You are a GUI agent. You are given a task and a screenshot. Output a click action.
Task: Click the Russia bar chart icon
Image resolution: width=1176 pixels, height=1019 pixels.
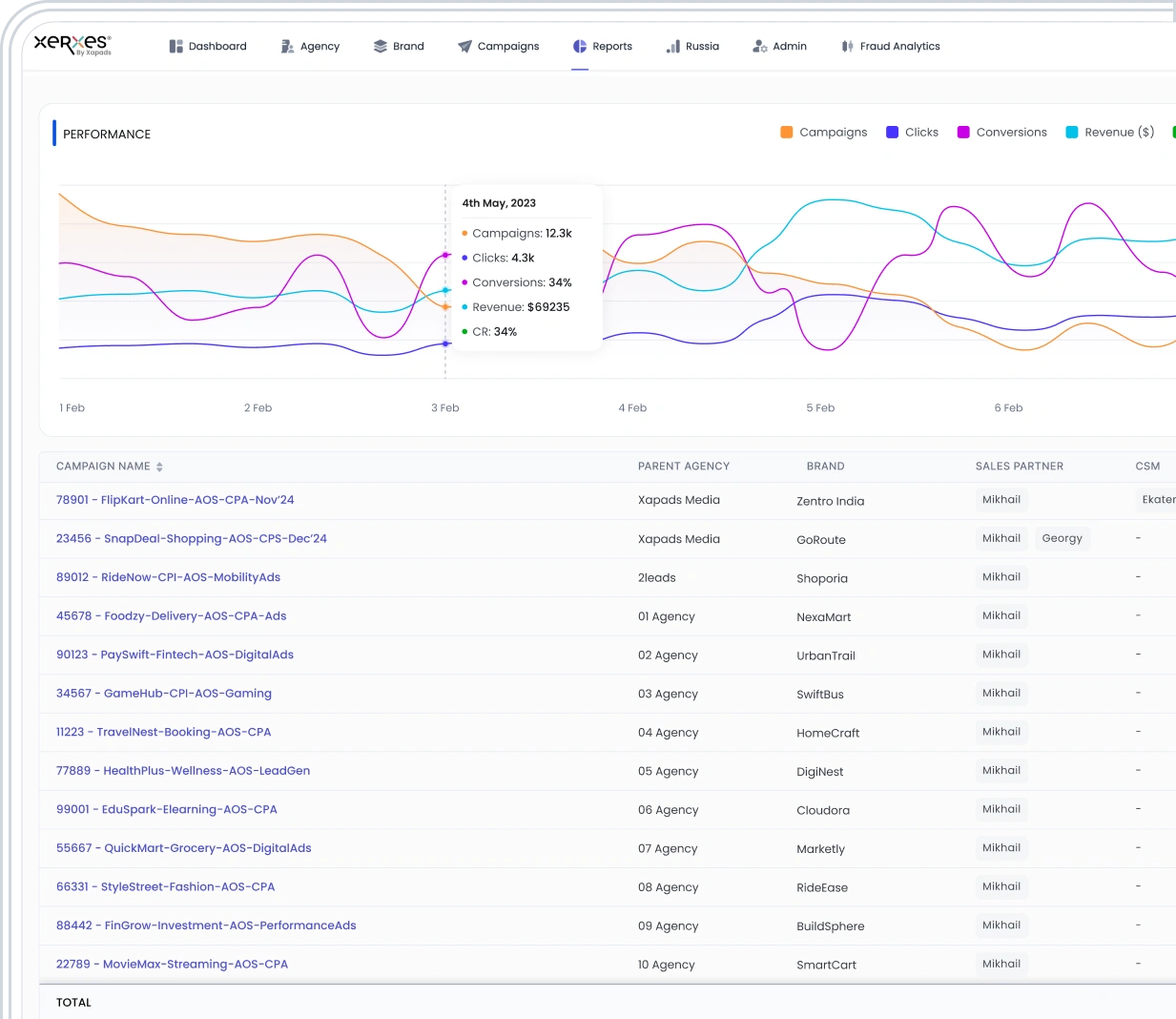(673, 46)
